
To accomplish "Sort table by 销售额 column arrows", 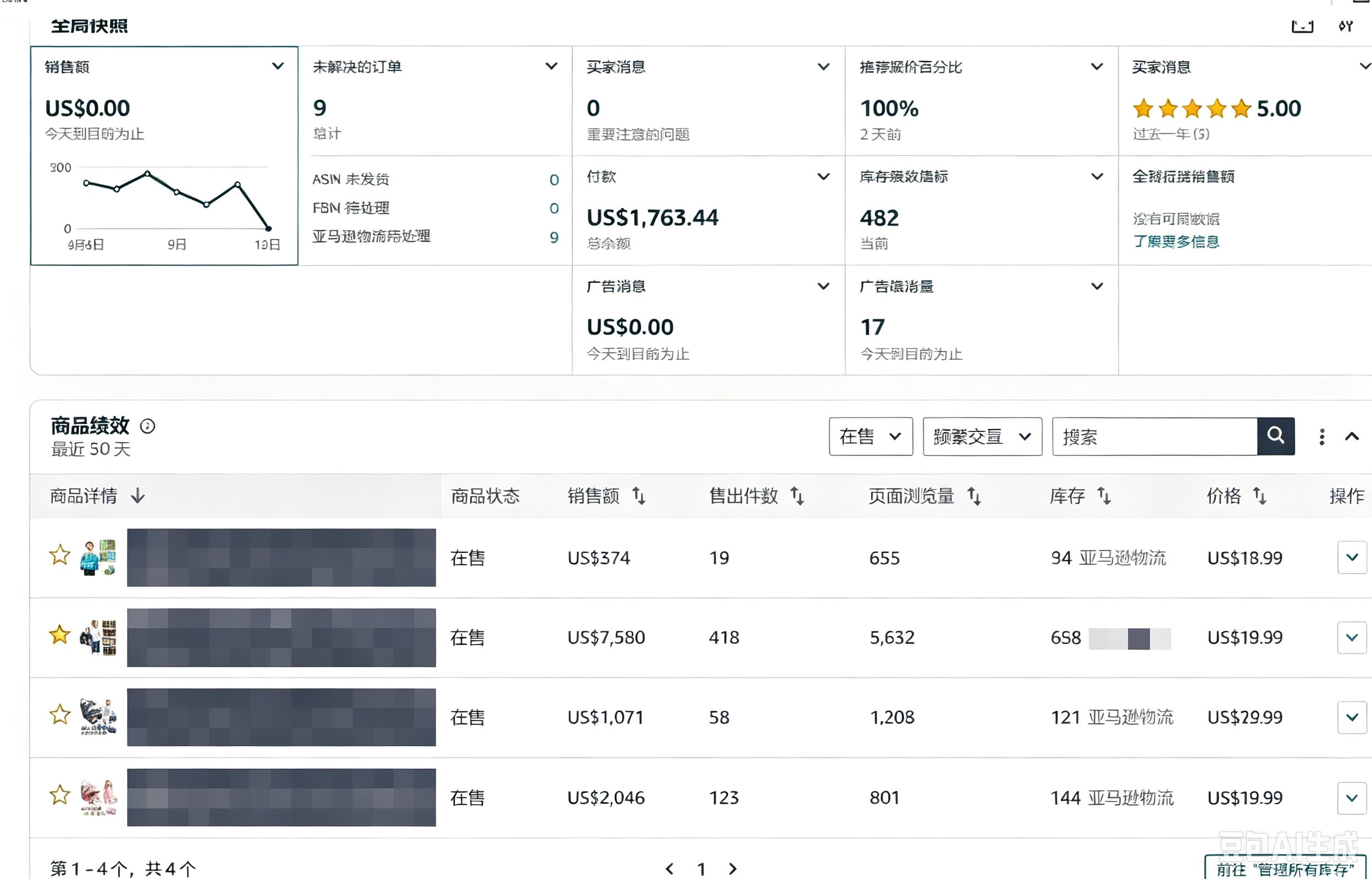I will (638, 496).
